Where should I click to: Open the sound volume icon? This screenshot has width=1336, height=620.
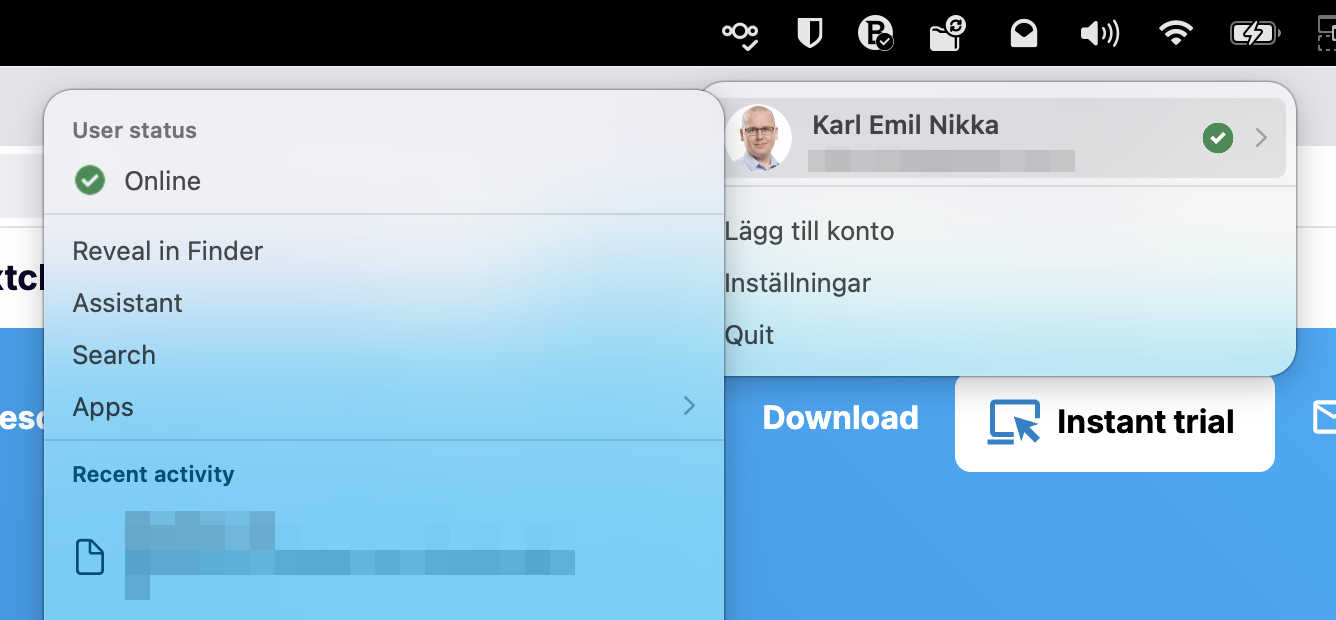click(1100, 35)
